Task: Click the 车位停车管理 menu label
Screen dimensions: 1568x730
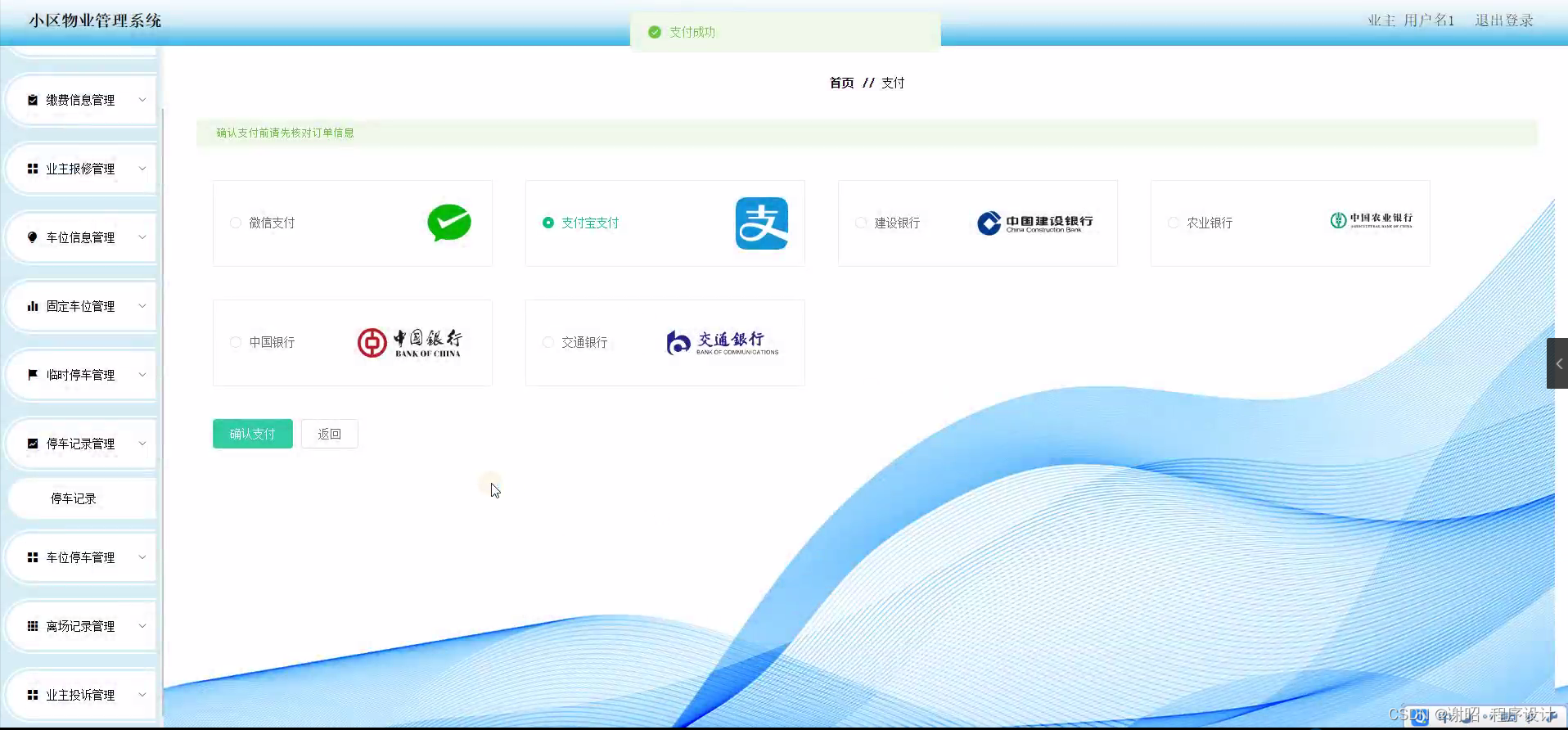Action: (x=80, y=557)
